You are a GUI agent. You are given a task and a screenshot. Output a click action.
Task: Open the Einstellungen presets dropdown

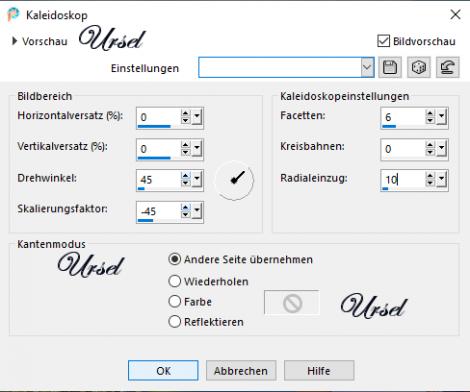click(x=367, y=67)
